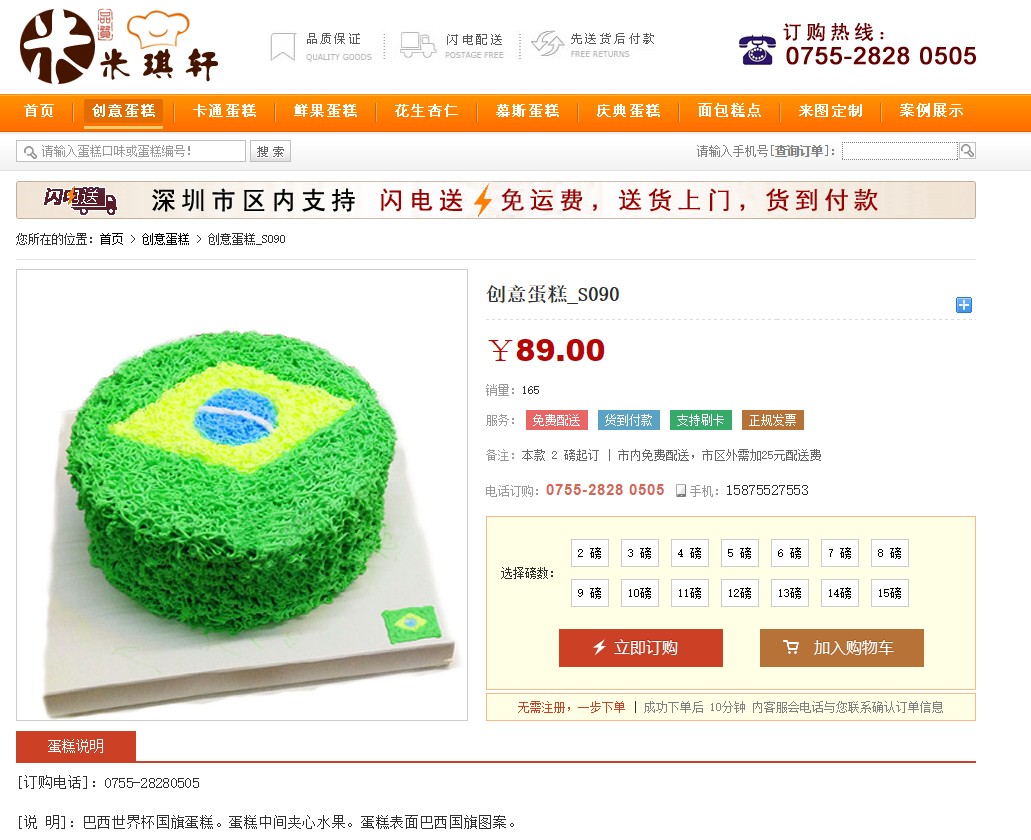The height and width of the screenshot is (840, 1031).
Task: Click the order query magnifier icon
Action: [x=967, y=151]
